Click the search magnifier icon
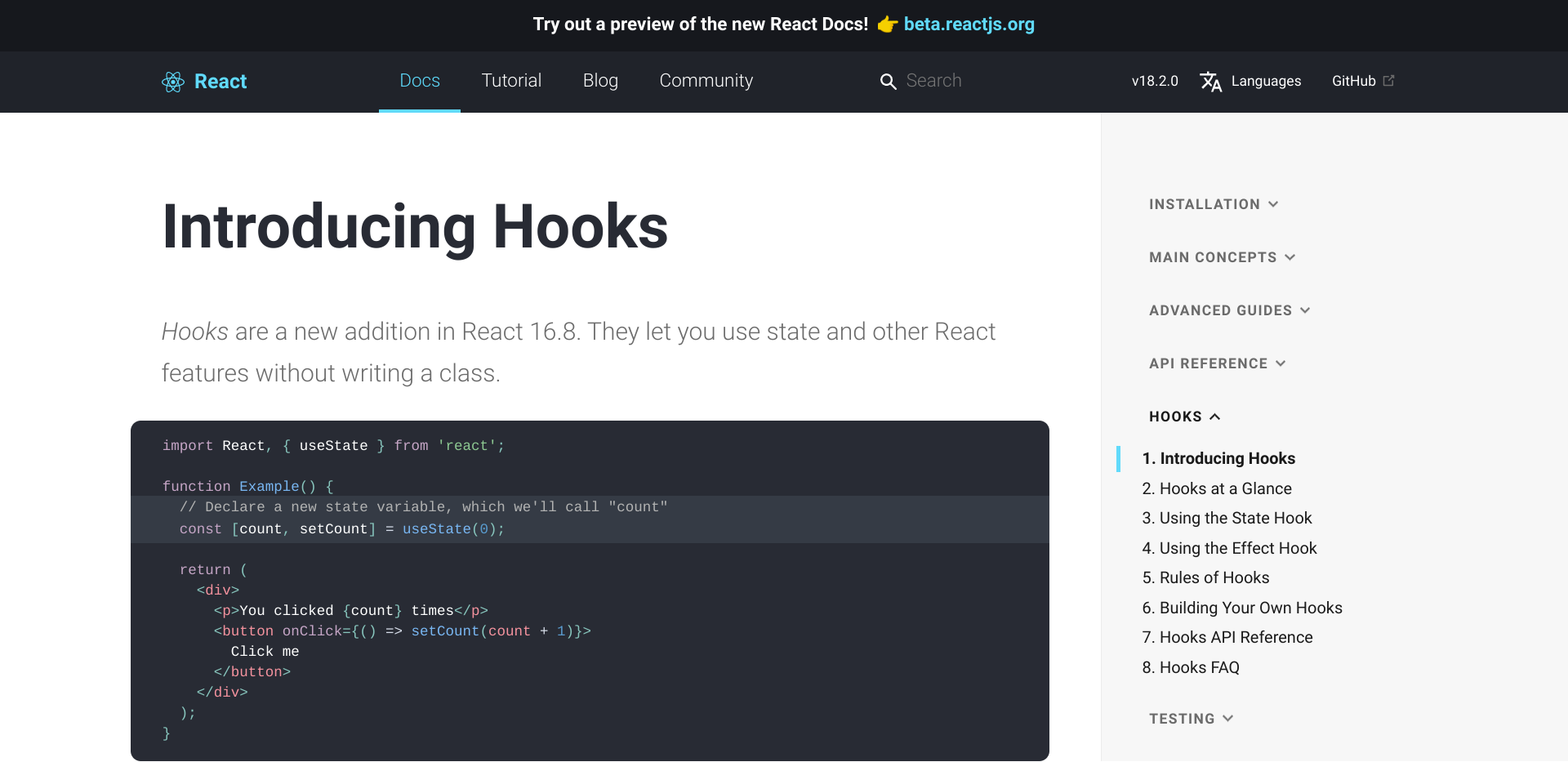The width and height of the screenshot is (1568, 762). [888, 82]
